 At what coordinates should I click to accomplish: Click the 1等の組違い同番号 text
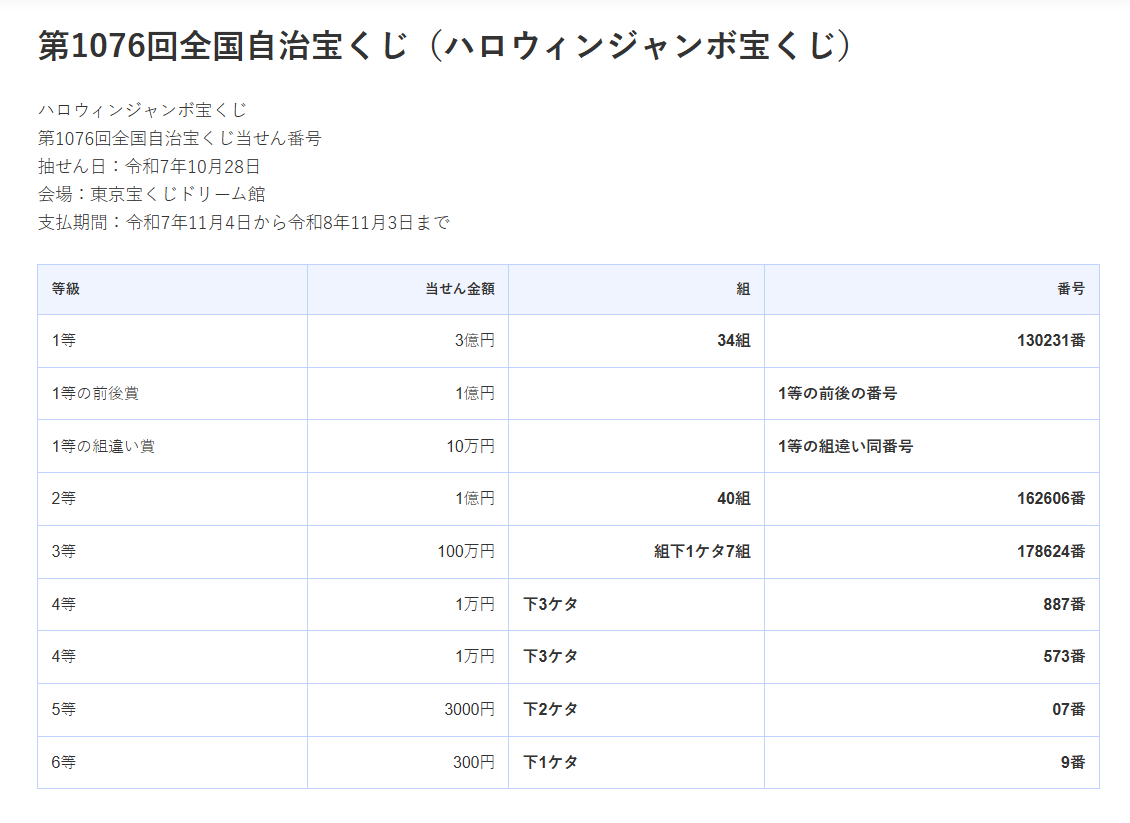point(845,446)
